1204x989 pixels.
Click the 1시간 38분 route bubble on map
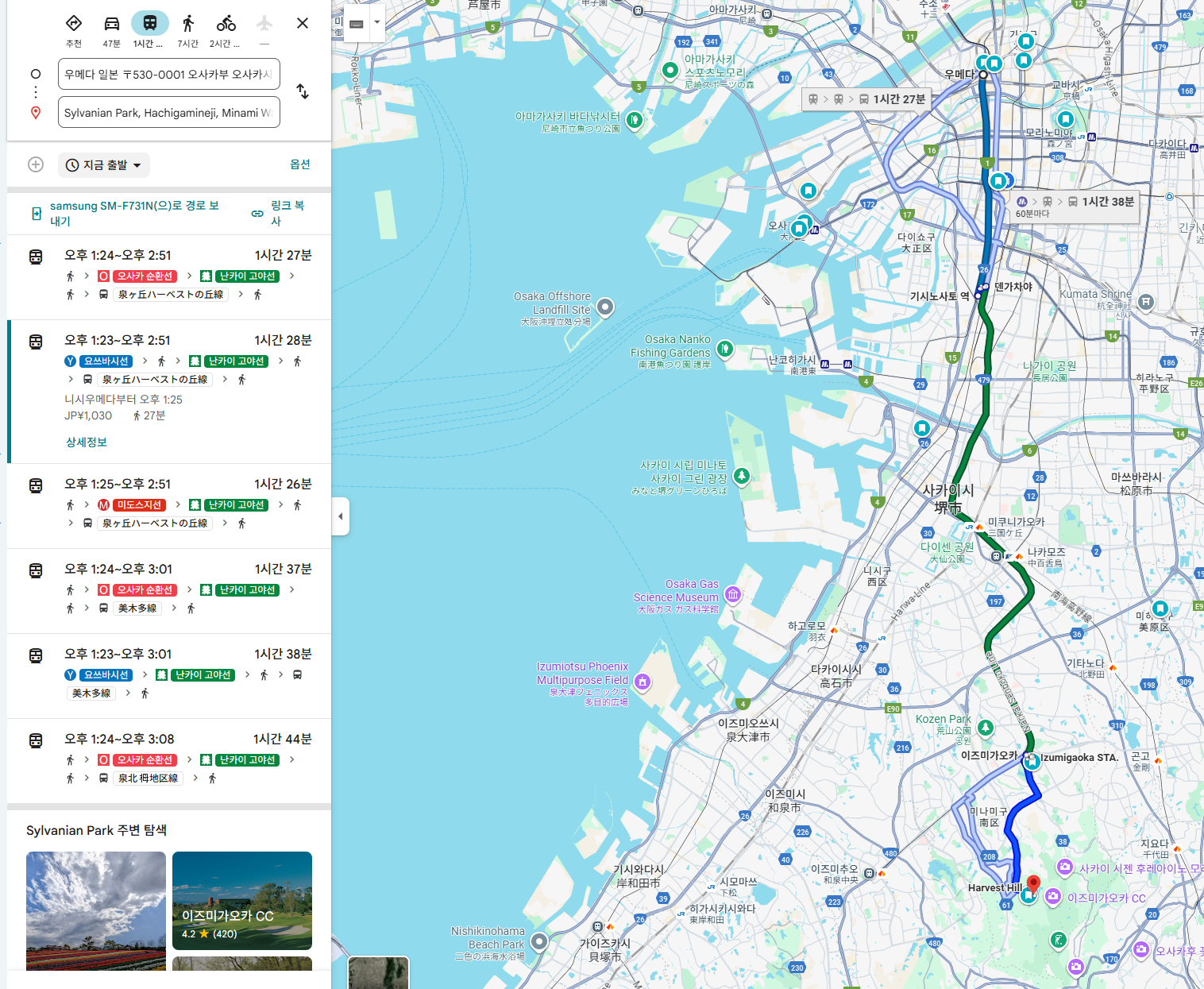[1075, 207]
